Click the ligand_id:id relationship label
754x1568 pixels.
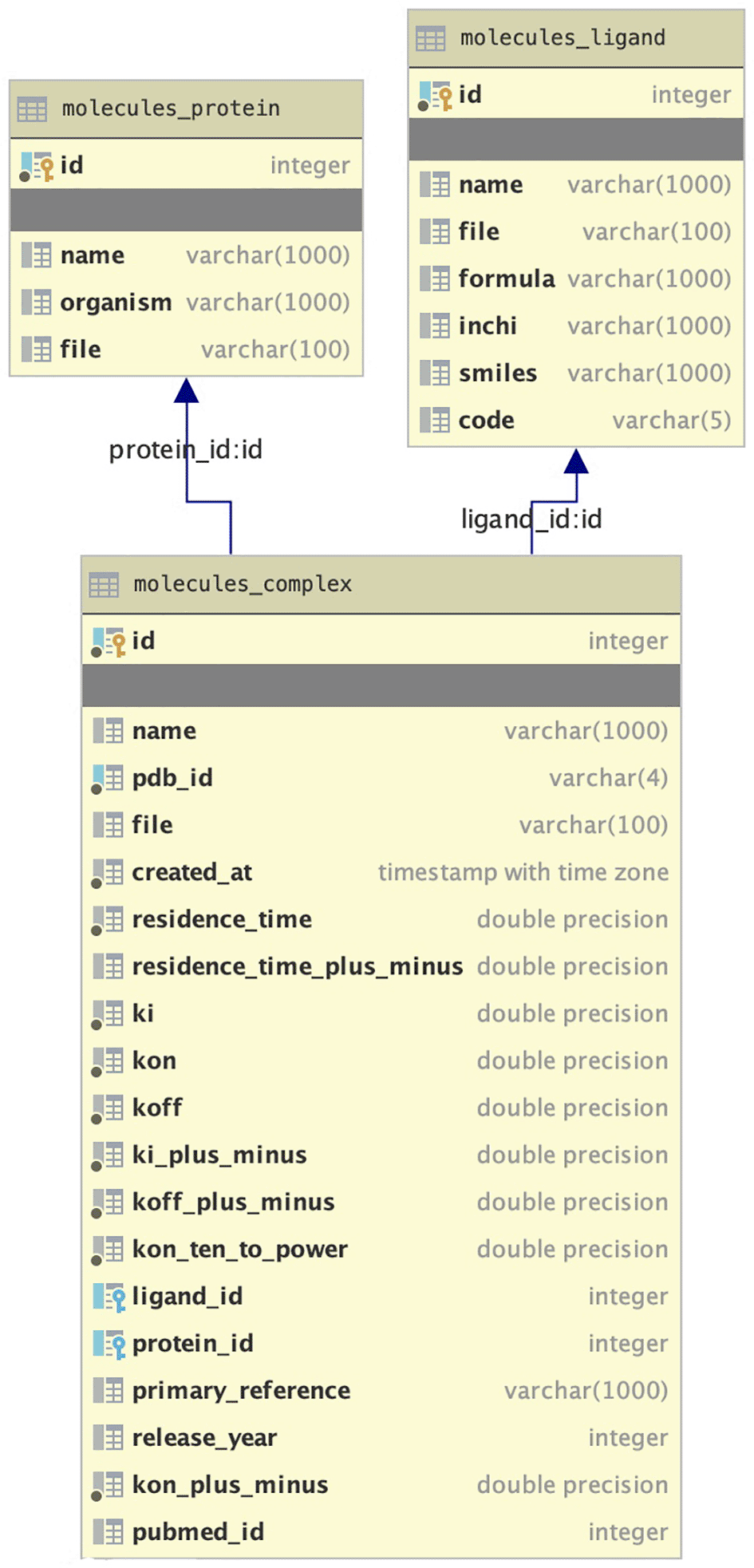tap(531, 519)
